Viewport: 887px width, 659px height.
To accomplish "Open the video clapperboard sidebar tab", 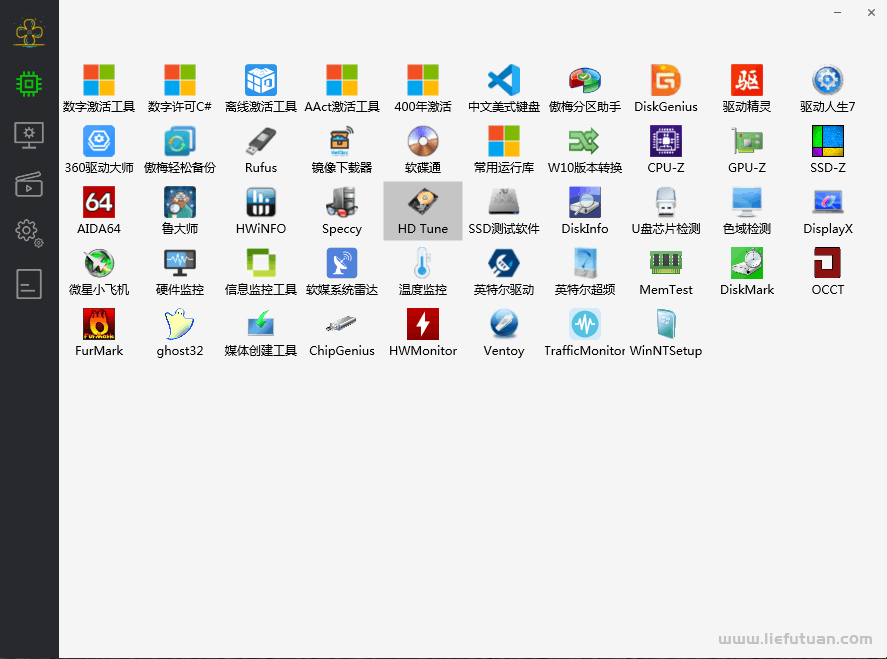I will click(29, 184).
